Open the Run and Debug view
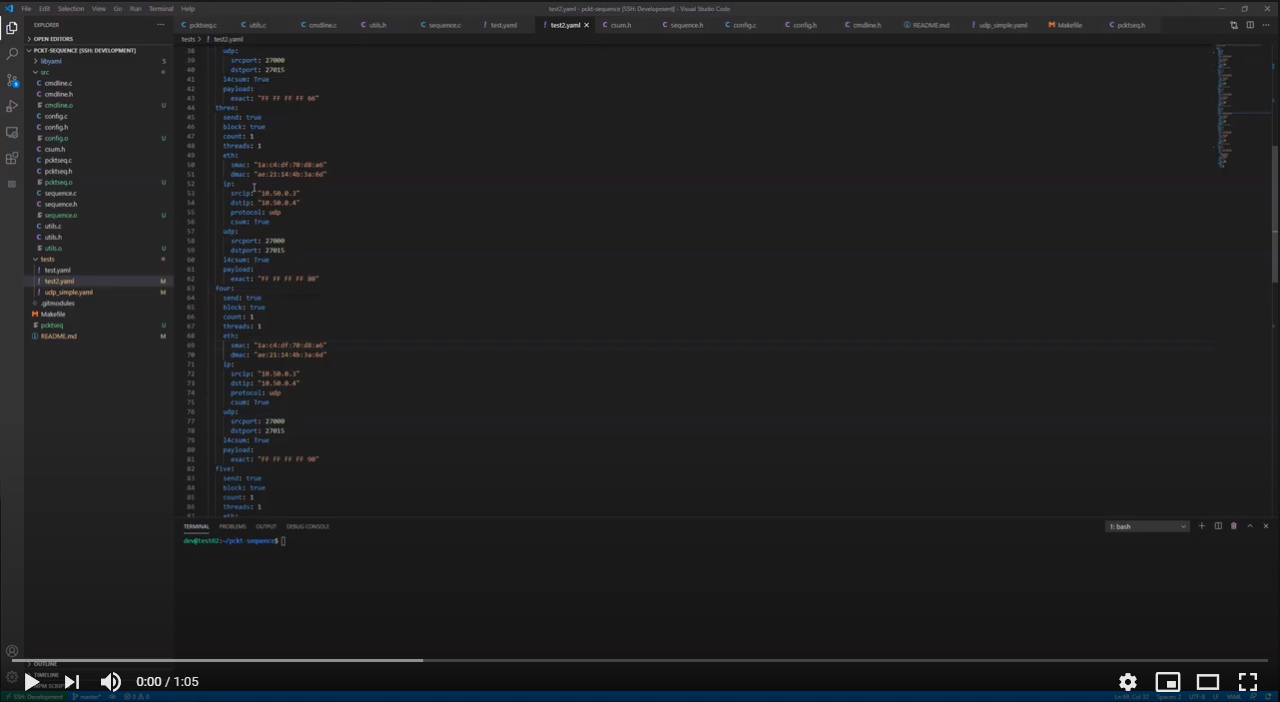1280x702 pixels. [12, 106]
